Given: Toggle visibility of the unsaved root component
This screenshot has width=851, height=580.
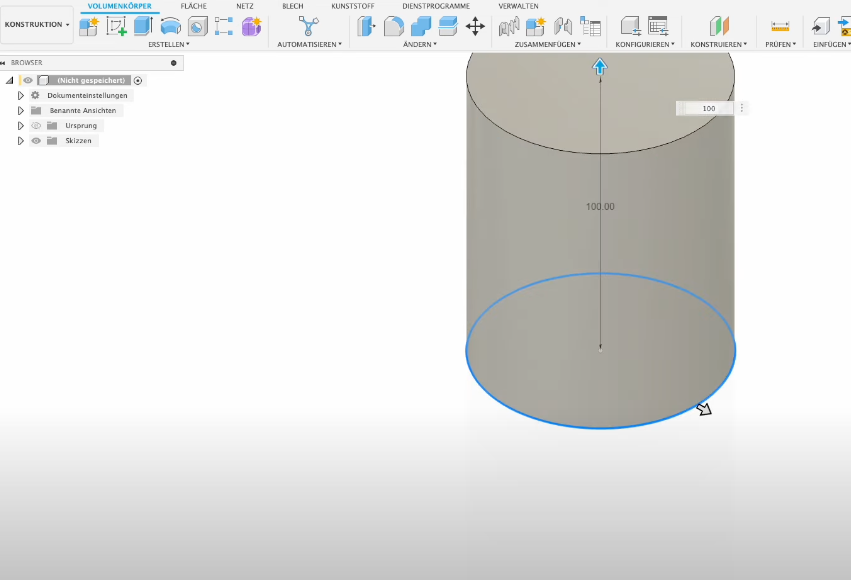Looking at the screenshot, I should click(28, 80).
